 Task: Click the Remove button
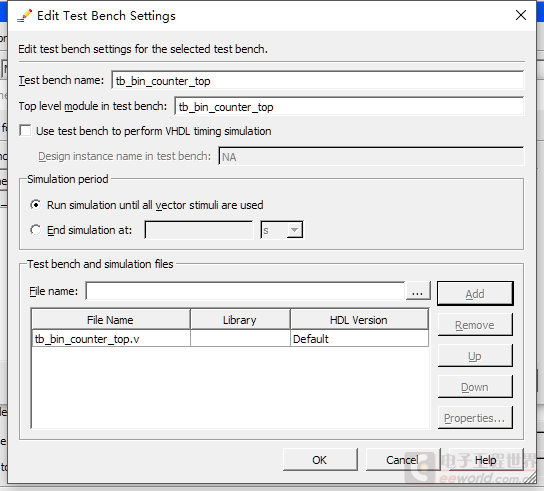(475, 325)
